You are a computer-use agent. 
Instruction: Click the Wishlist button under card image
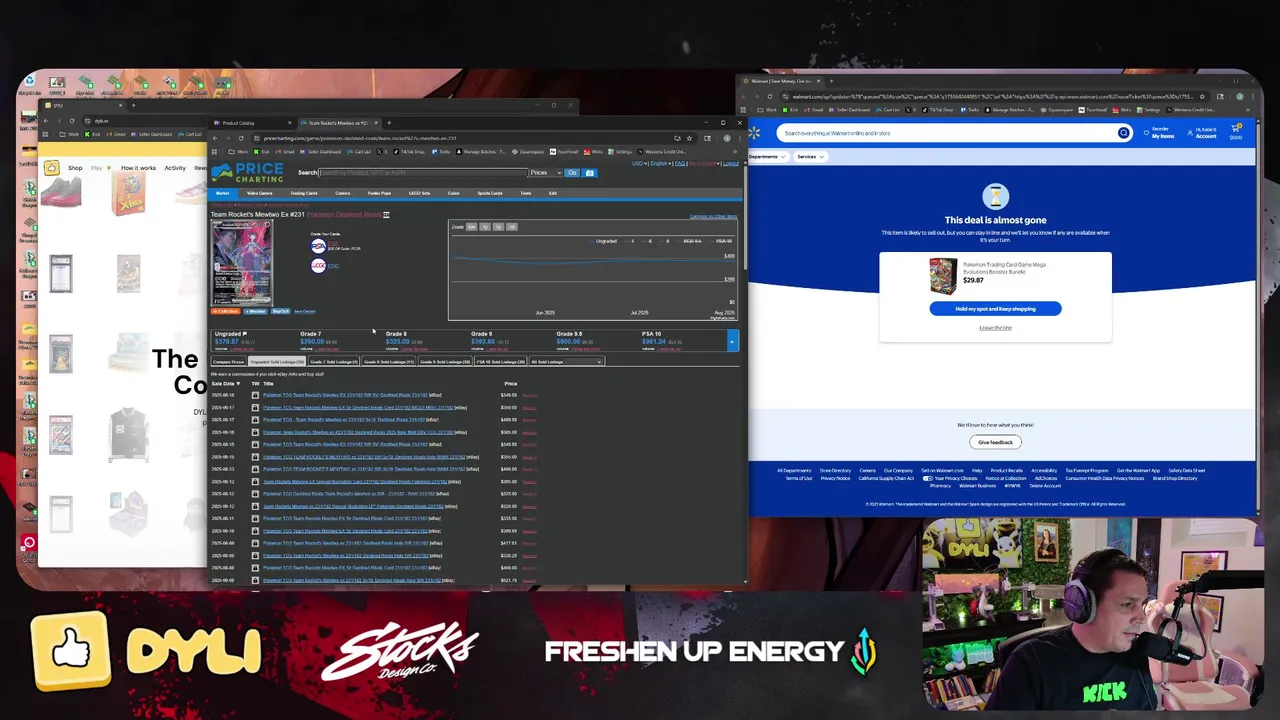tap(255, 311)
